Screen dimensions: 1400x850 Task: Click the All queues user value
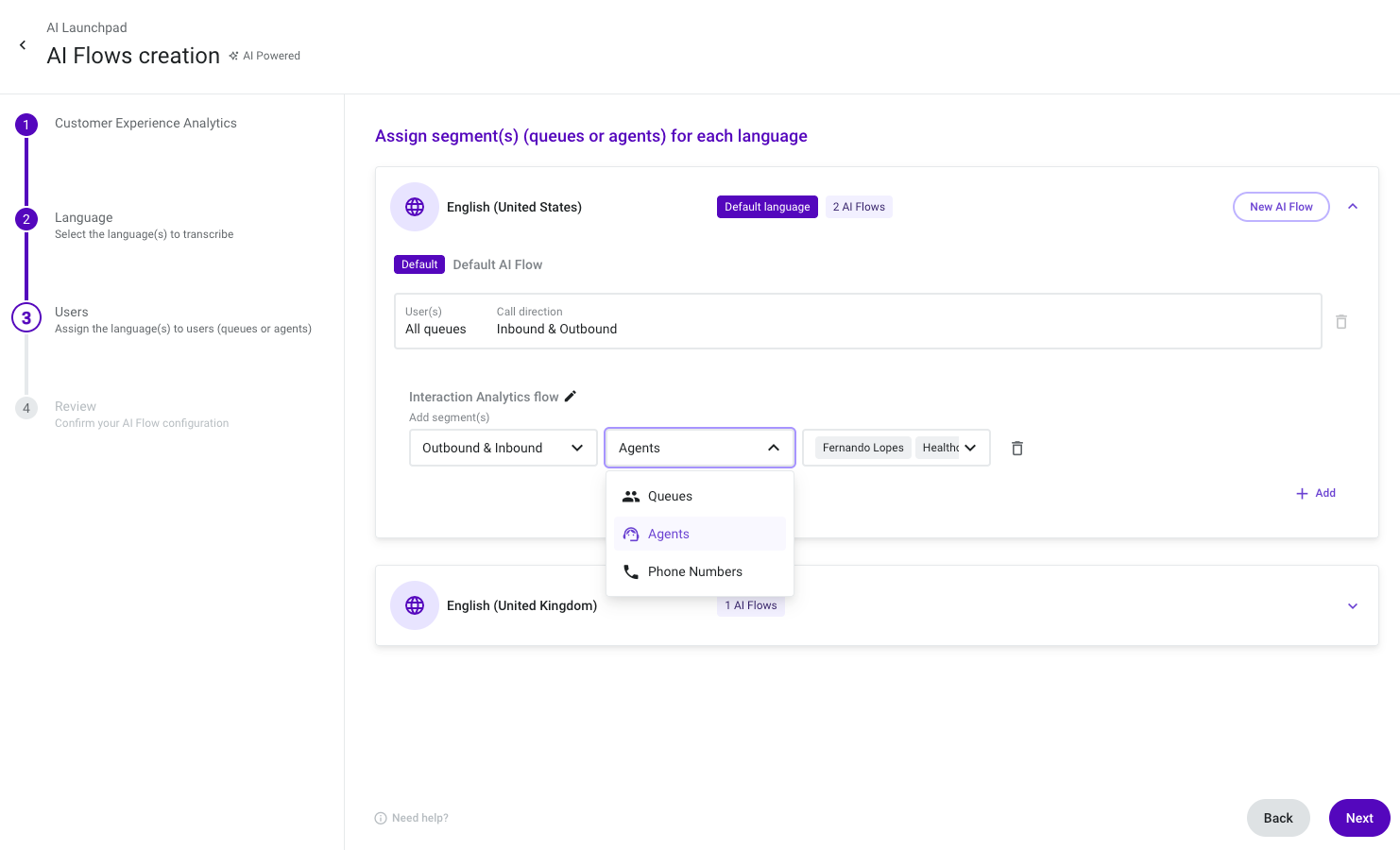[x=435, y=329]
